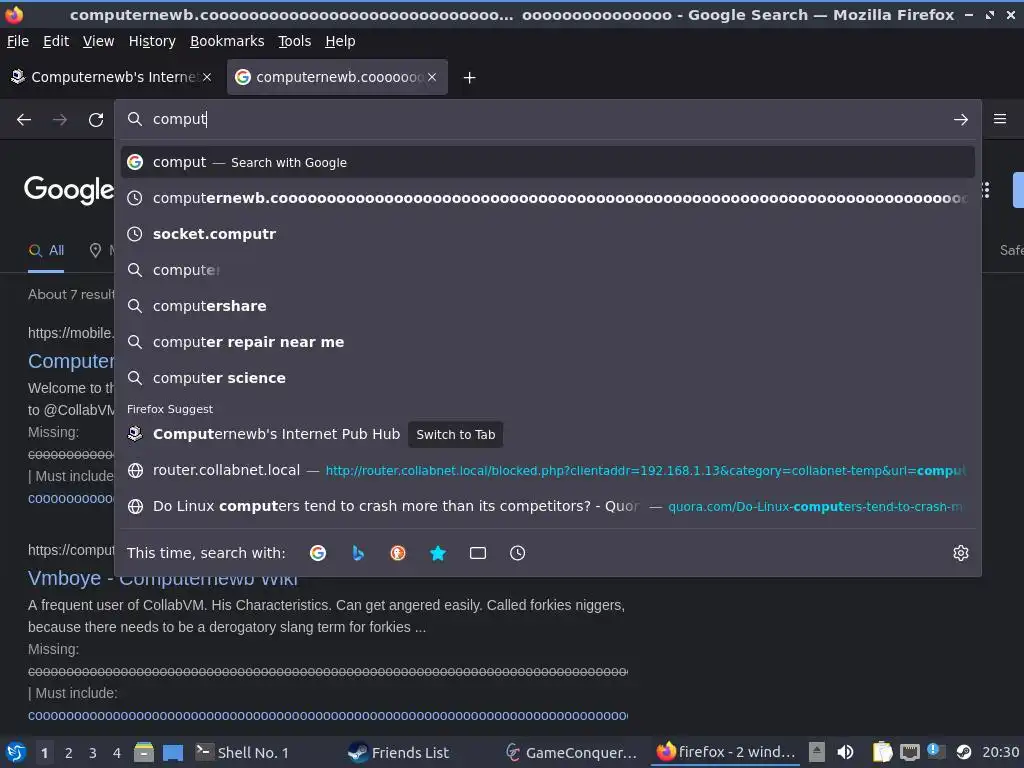Open the clipboard tray icon
1024x768 pixels.
[x=882, y=752]
